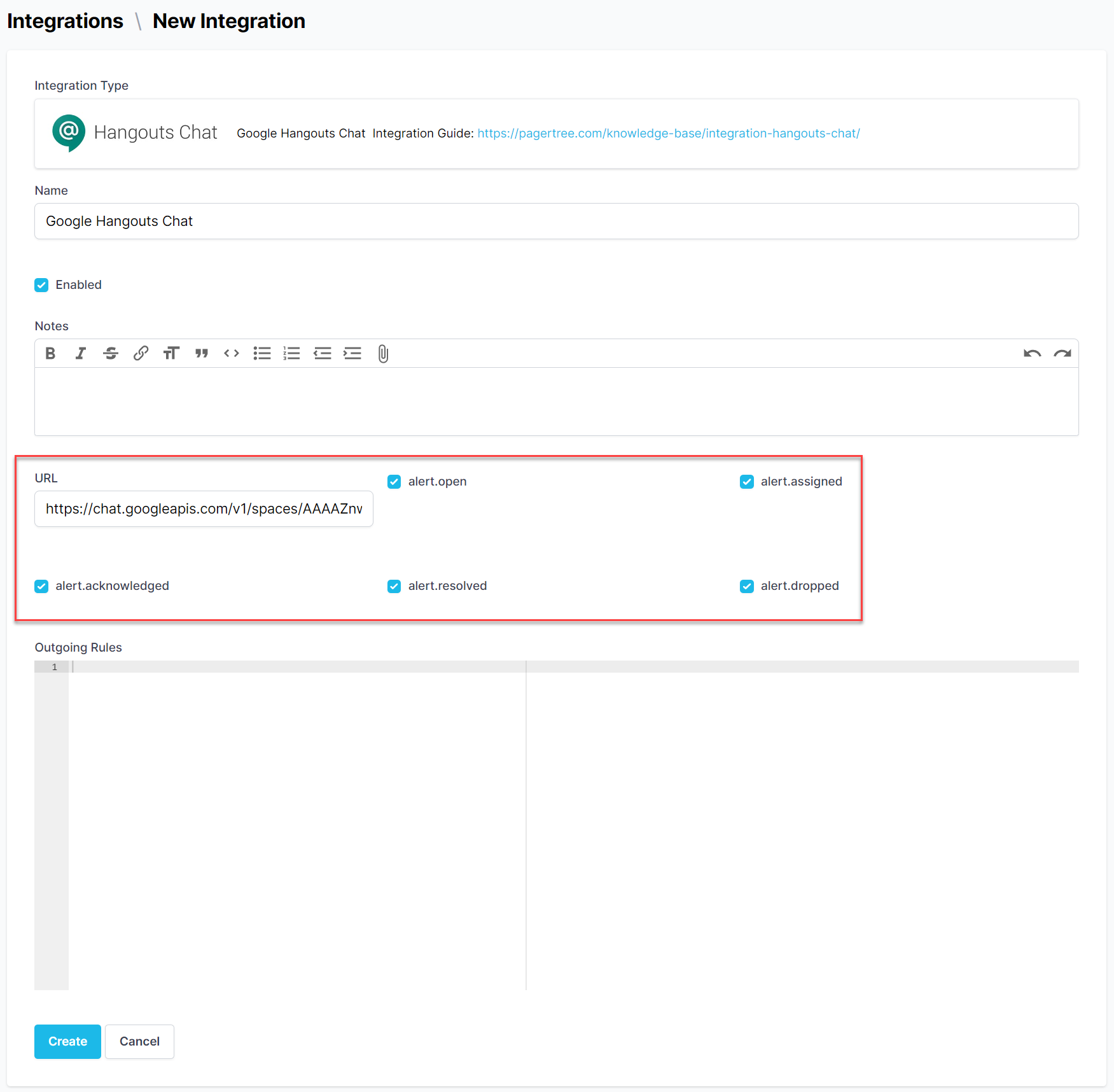Apply italic formatting in Notes editor
Viewport: 1114px width, 1092px height.
80,354
